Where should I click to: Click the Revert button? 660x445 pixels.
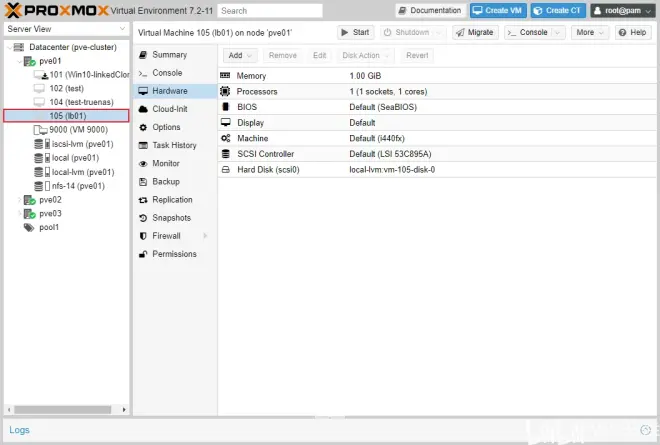tap(417, 55)
